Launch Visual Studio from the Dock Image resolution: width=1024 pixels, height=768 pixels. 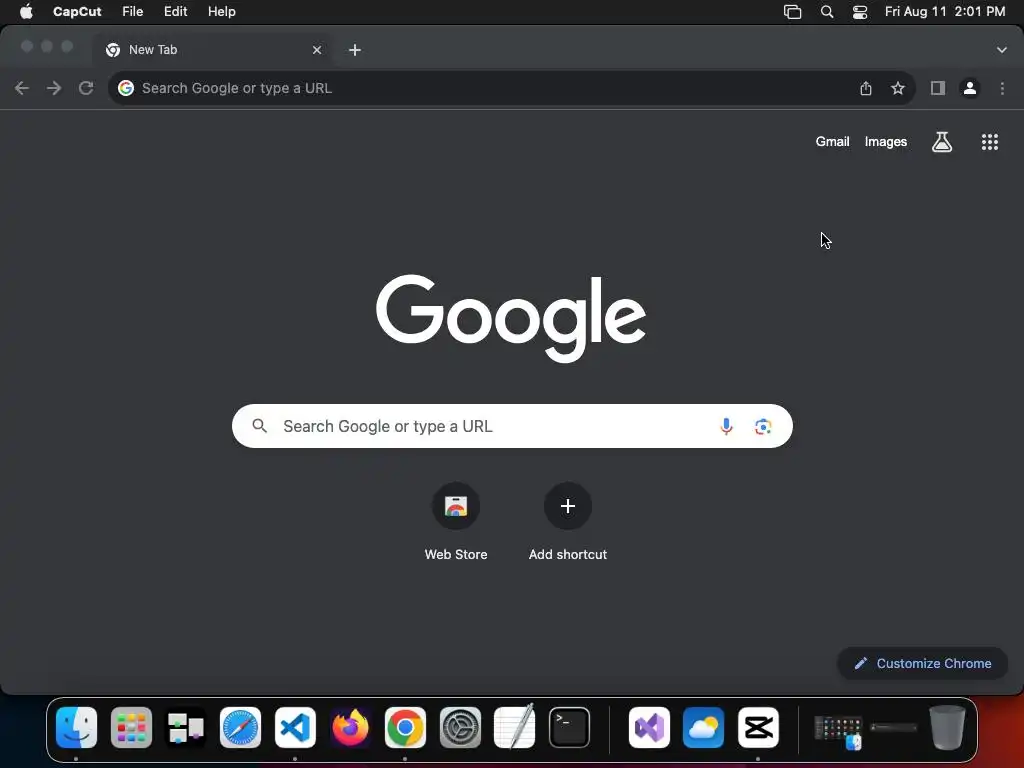649,728
